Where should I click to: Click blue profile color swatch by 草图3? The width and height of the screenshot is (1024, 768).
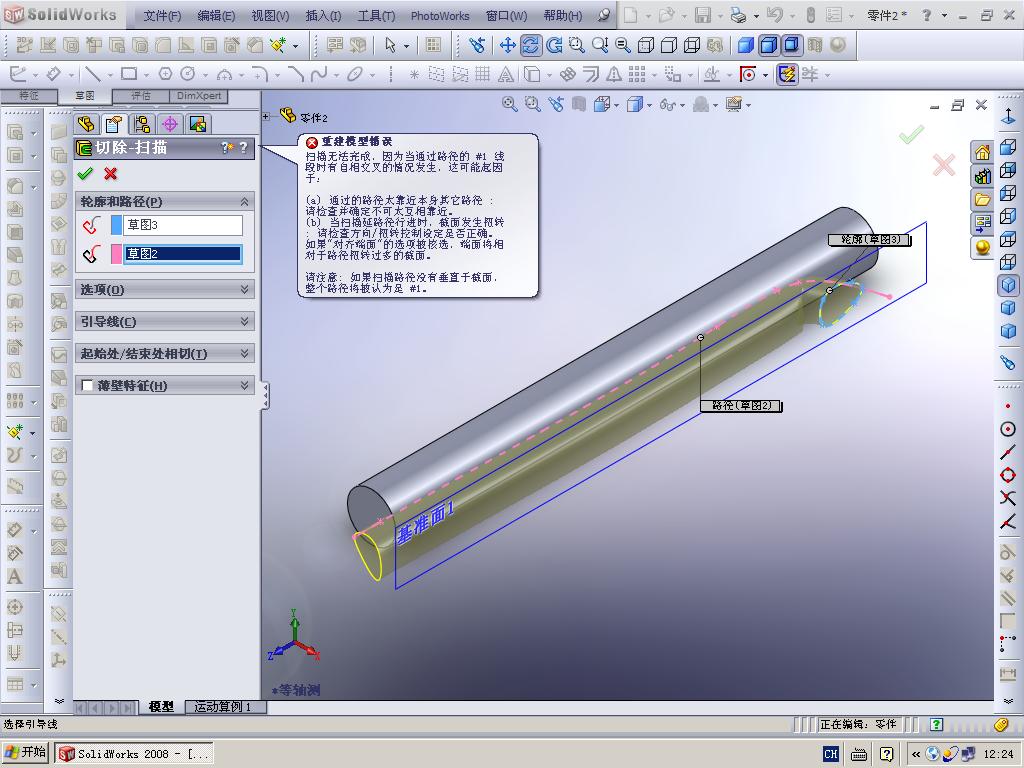pyautogui.click(x=116, y=225)
